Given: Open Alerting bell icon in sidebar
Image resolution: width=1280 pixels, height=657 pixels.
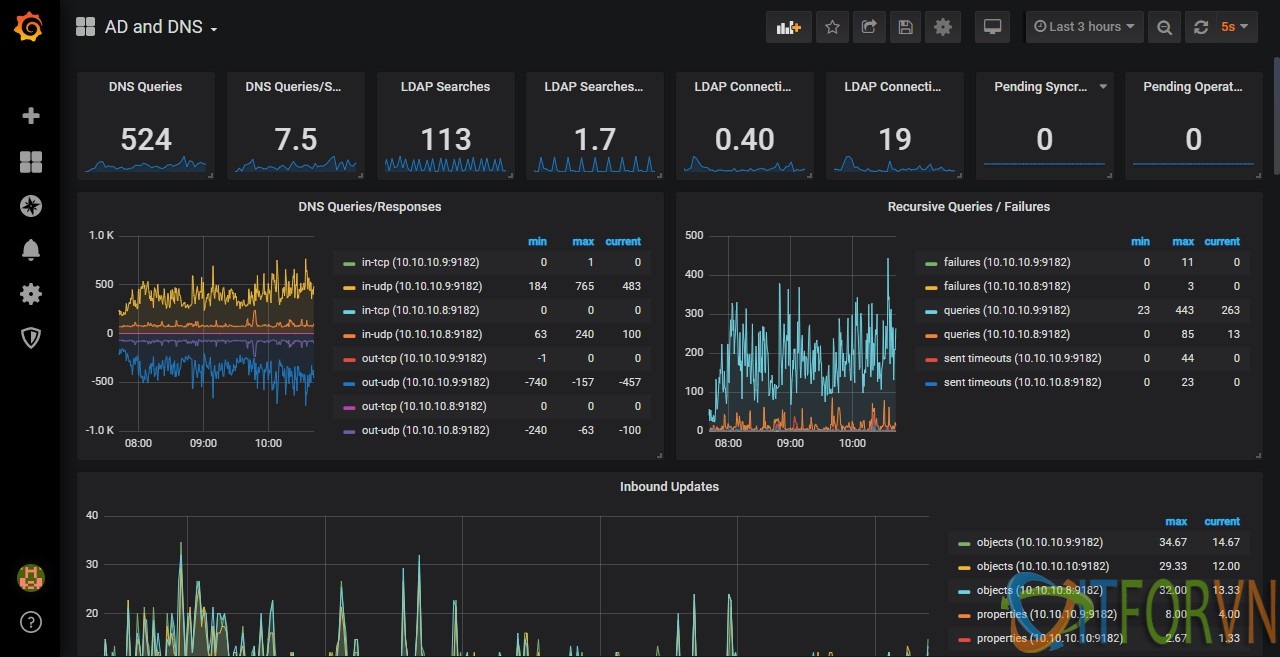Looking at the screenshot, I should [x=31, y=250].
